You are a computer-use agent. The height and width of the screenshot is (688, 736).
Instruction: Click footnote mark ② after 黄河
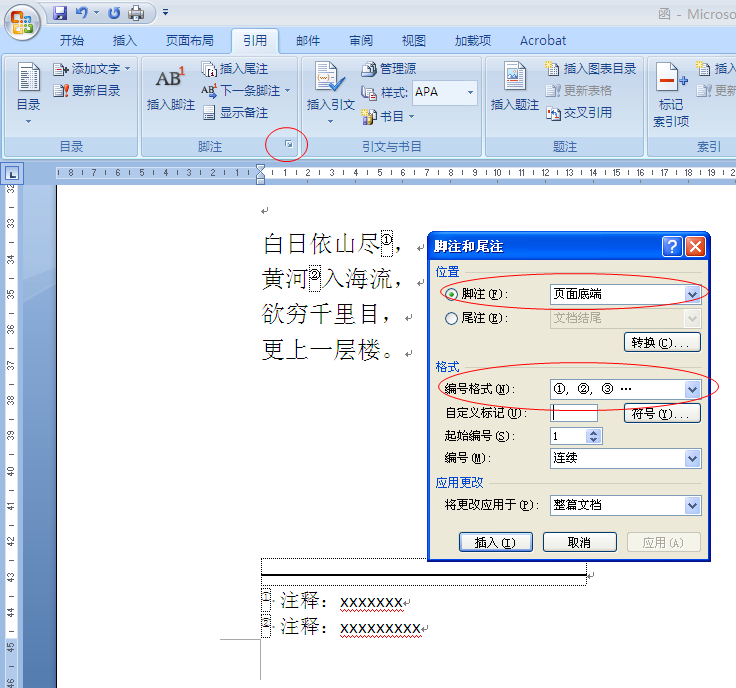pyautogui.click(x=314, y=277)
